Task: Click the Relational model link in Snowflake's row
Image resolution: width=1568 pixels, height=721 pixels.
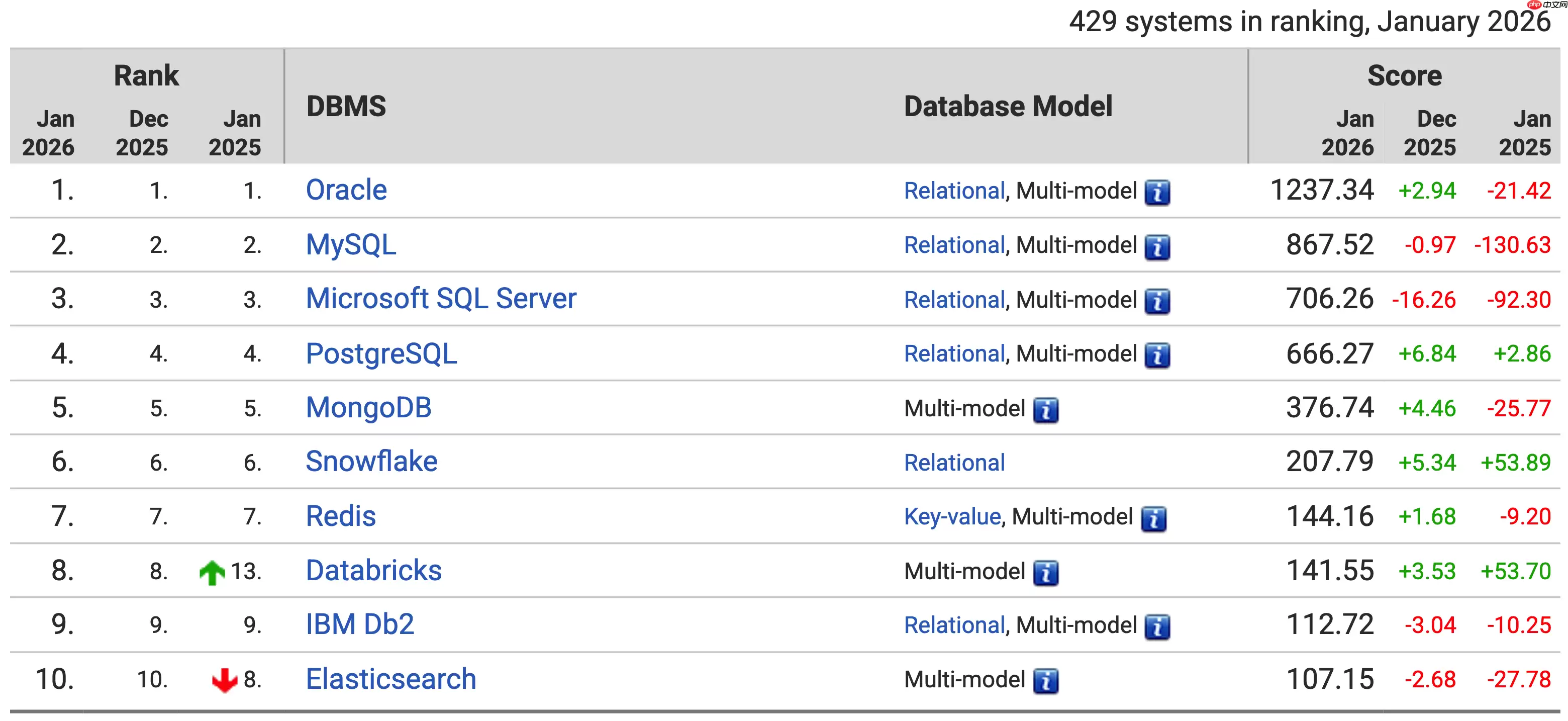Action: click(x=954, y=463)
